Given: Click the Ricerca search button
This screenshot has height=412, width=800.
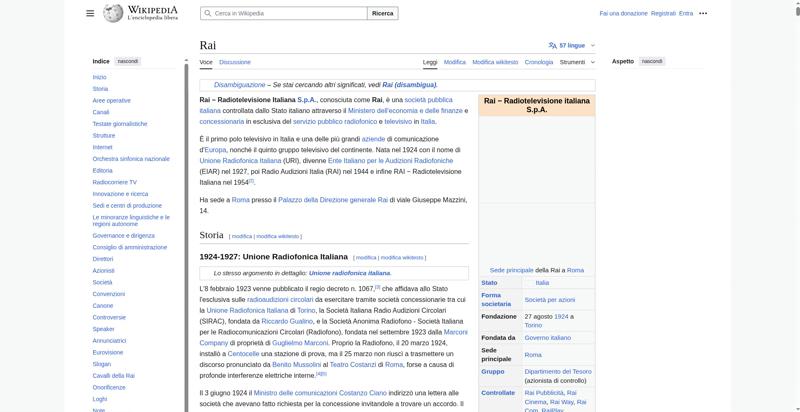Looking at the screenshot, I should pos(383,13).
